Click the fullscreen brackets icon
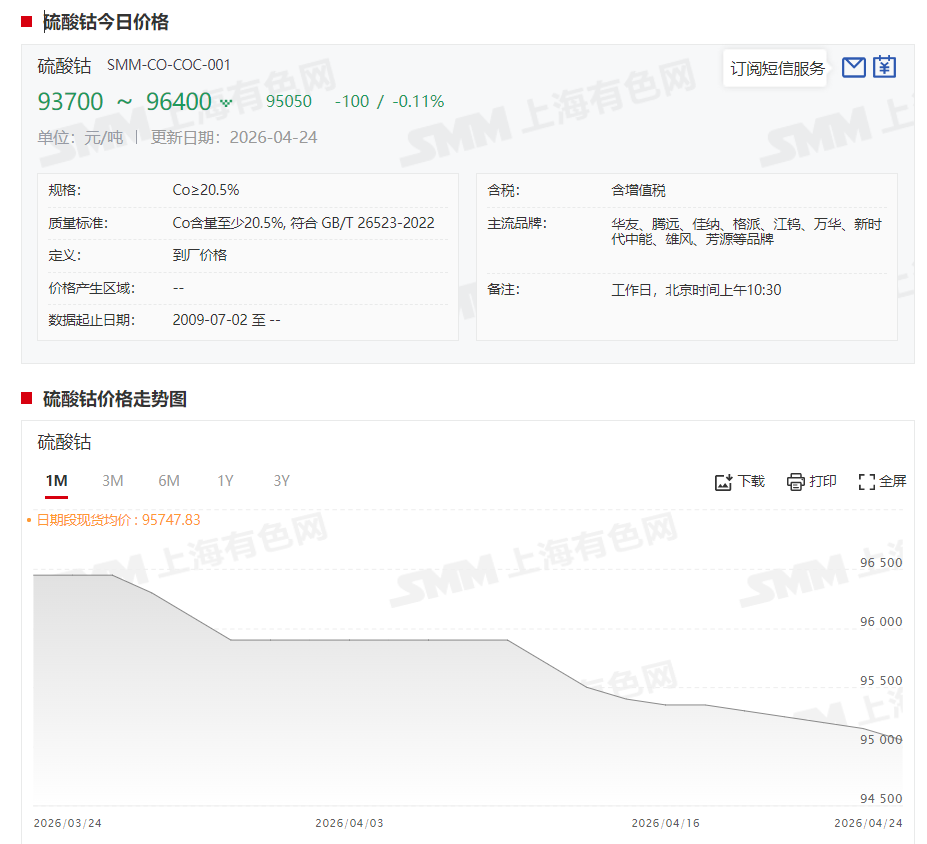This screenshot has height=844, width=927. pyautogui.click(x=867, y=482)
